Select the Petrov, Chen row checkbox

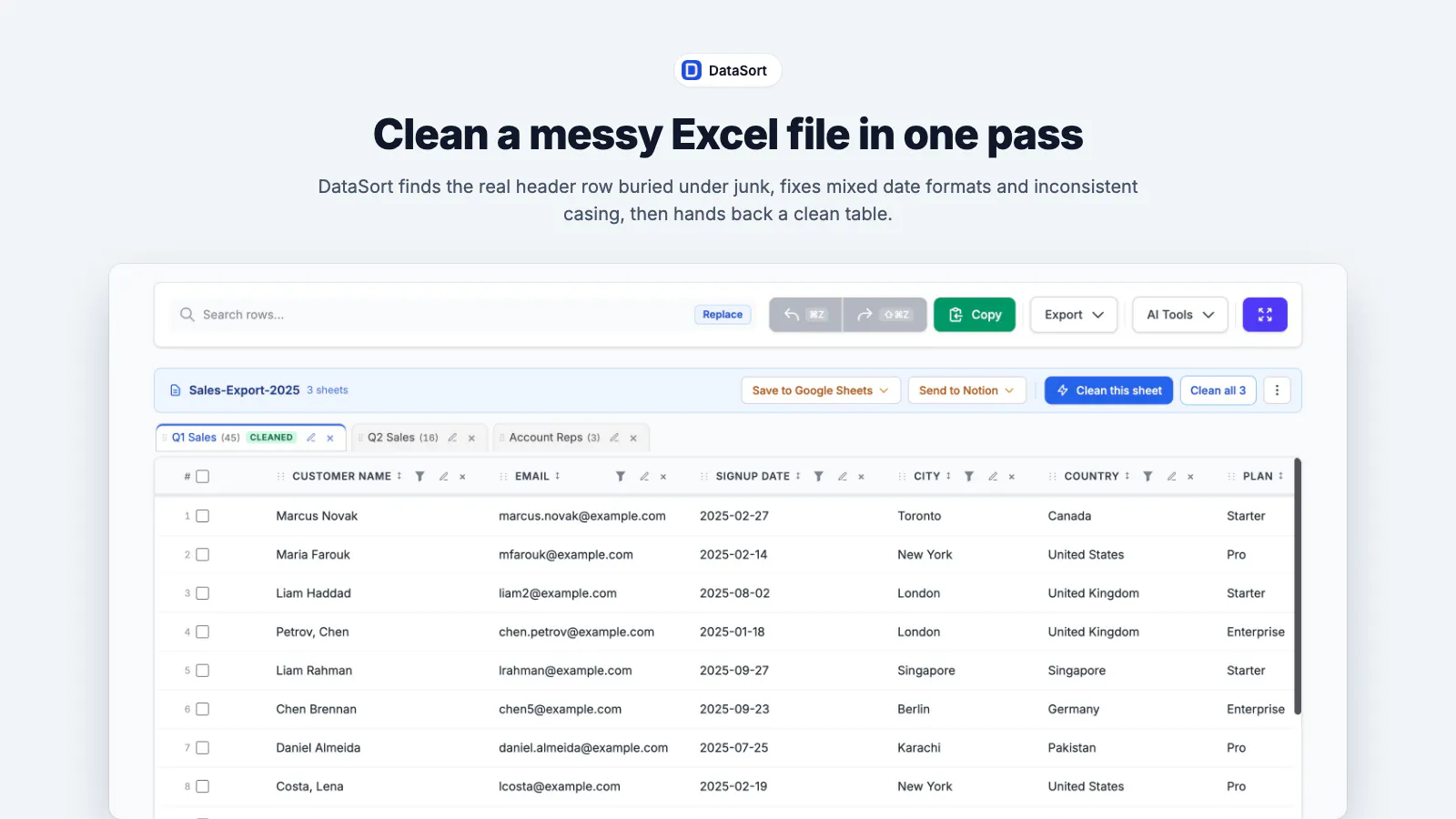point(203,632)
